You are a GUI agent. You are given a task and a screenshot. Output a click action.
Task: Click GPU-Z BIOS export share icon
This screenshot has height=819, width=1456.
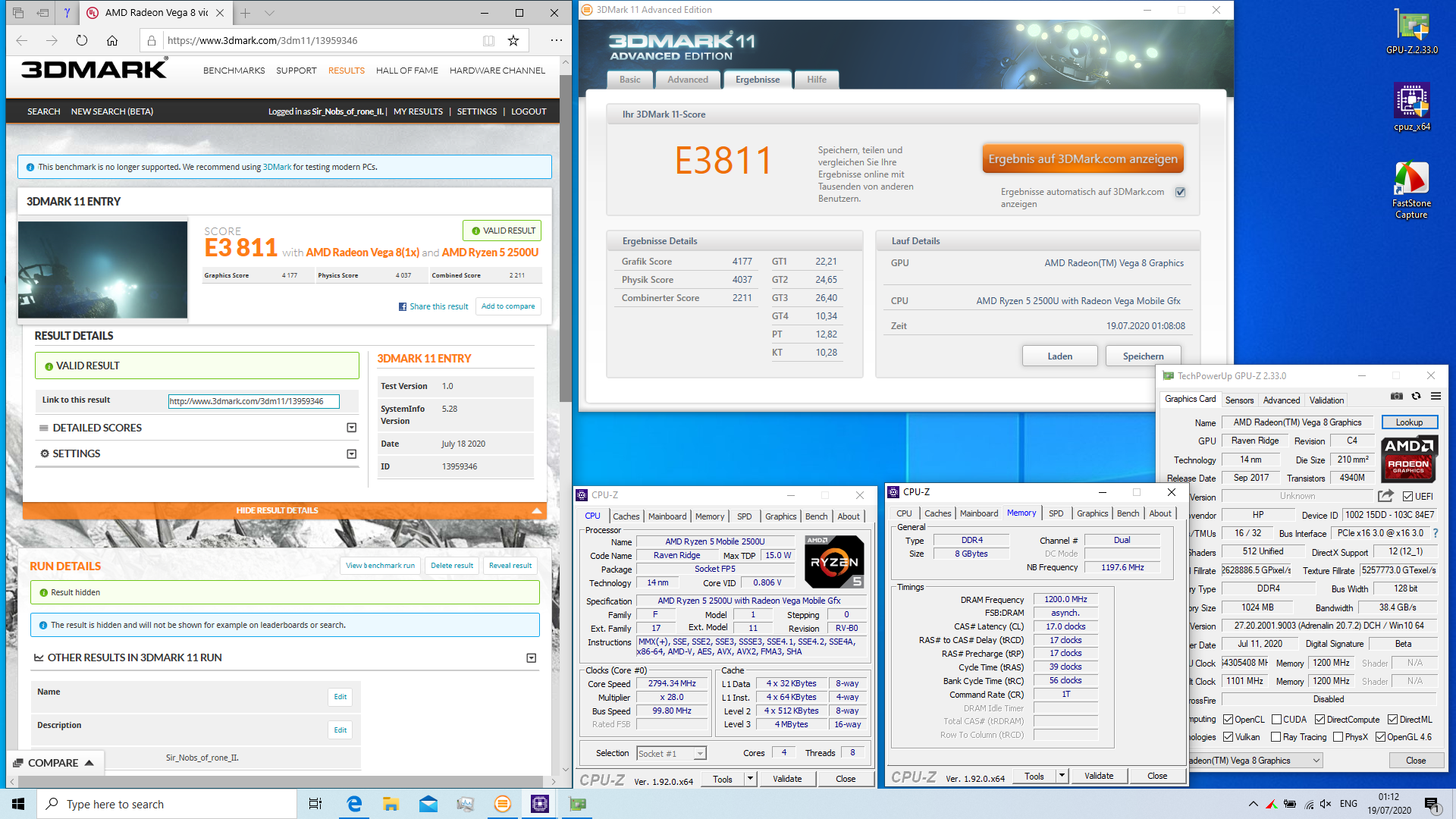click(x=1385, y=496)
